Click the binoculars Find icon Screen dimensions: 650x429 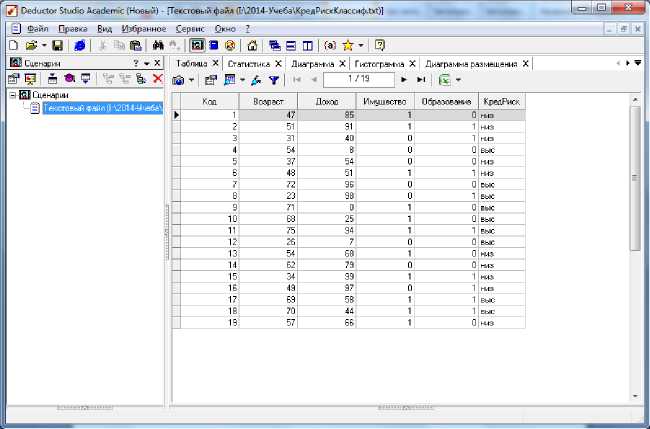pos(157,45)
